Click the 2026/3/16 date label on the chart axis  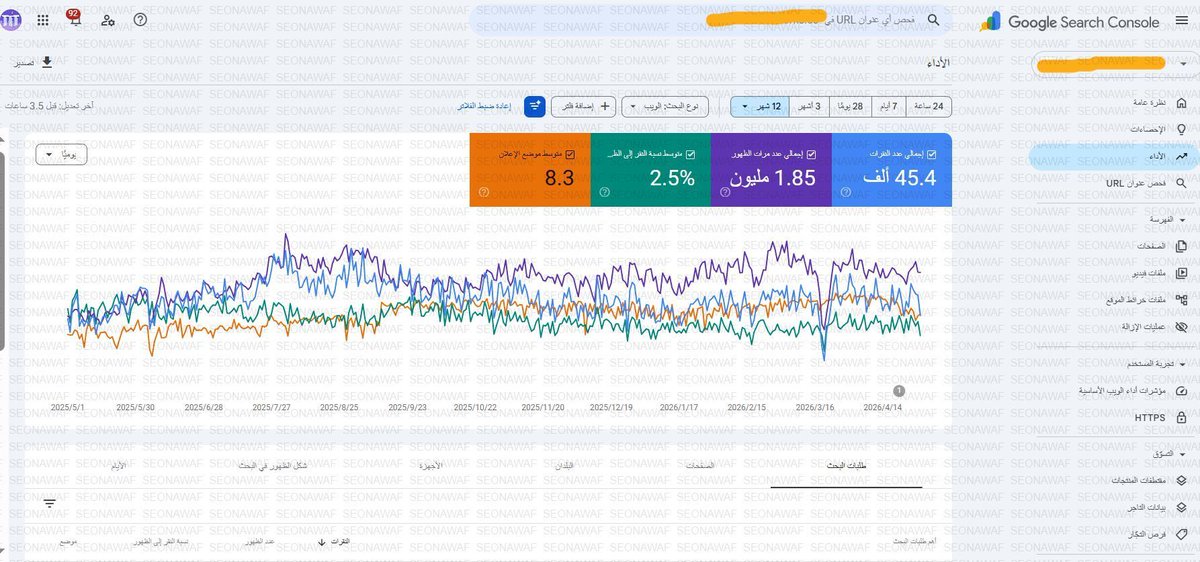813,407
